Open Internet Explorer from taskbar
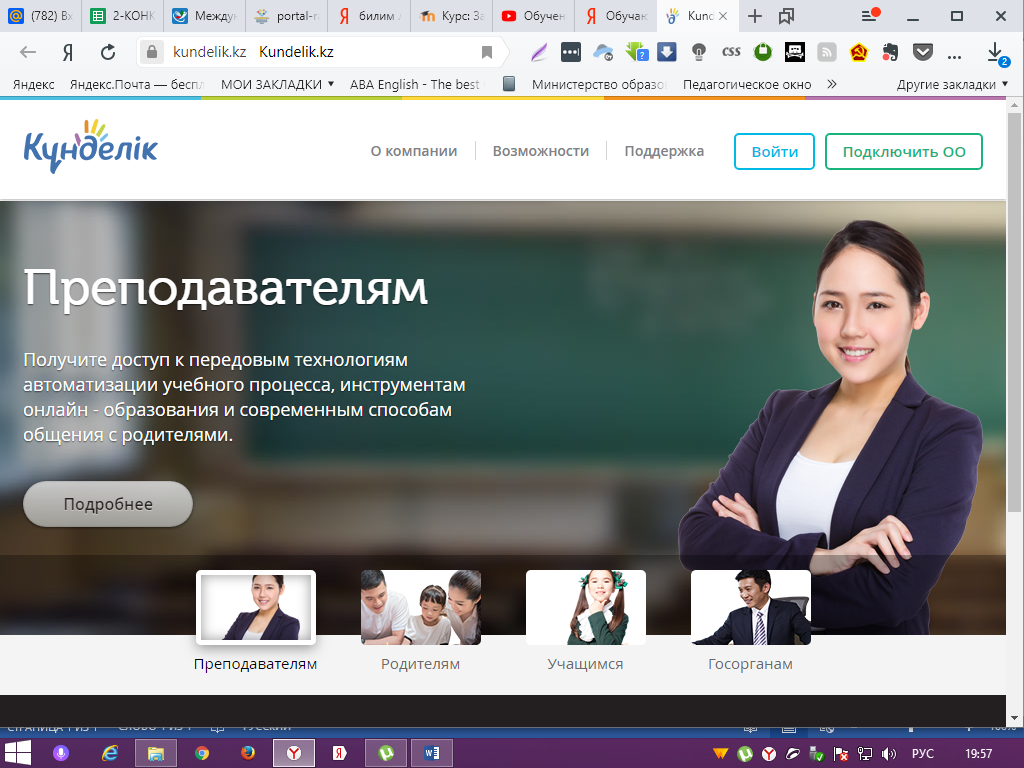The width and height of the screenshot is (1024, 768). pos(109,753)
